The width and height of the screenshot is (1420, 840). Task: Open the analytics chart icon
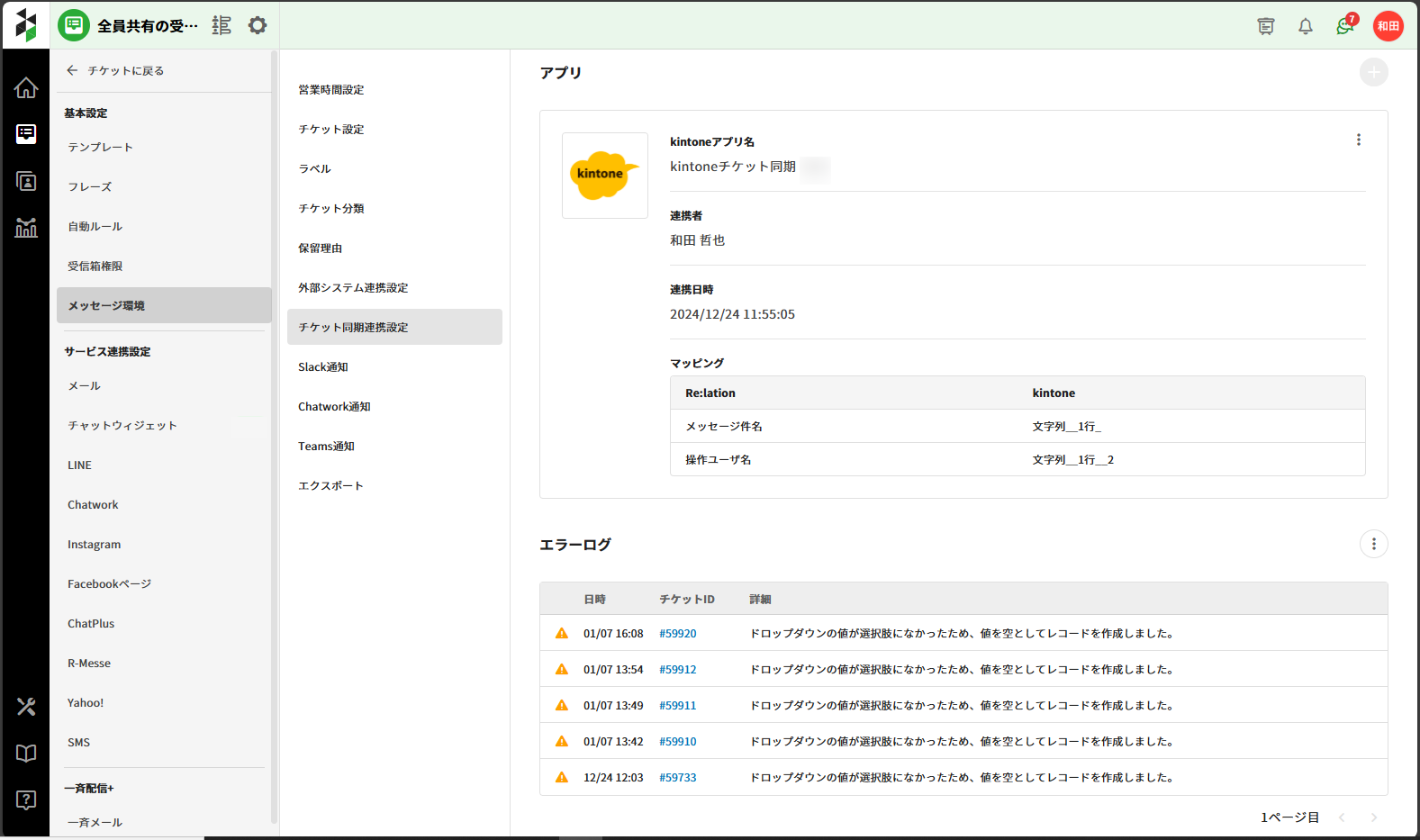point(26,228)
